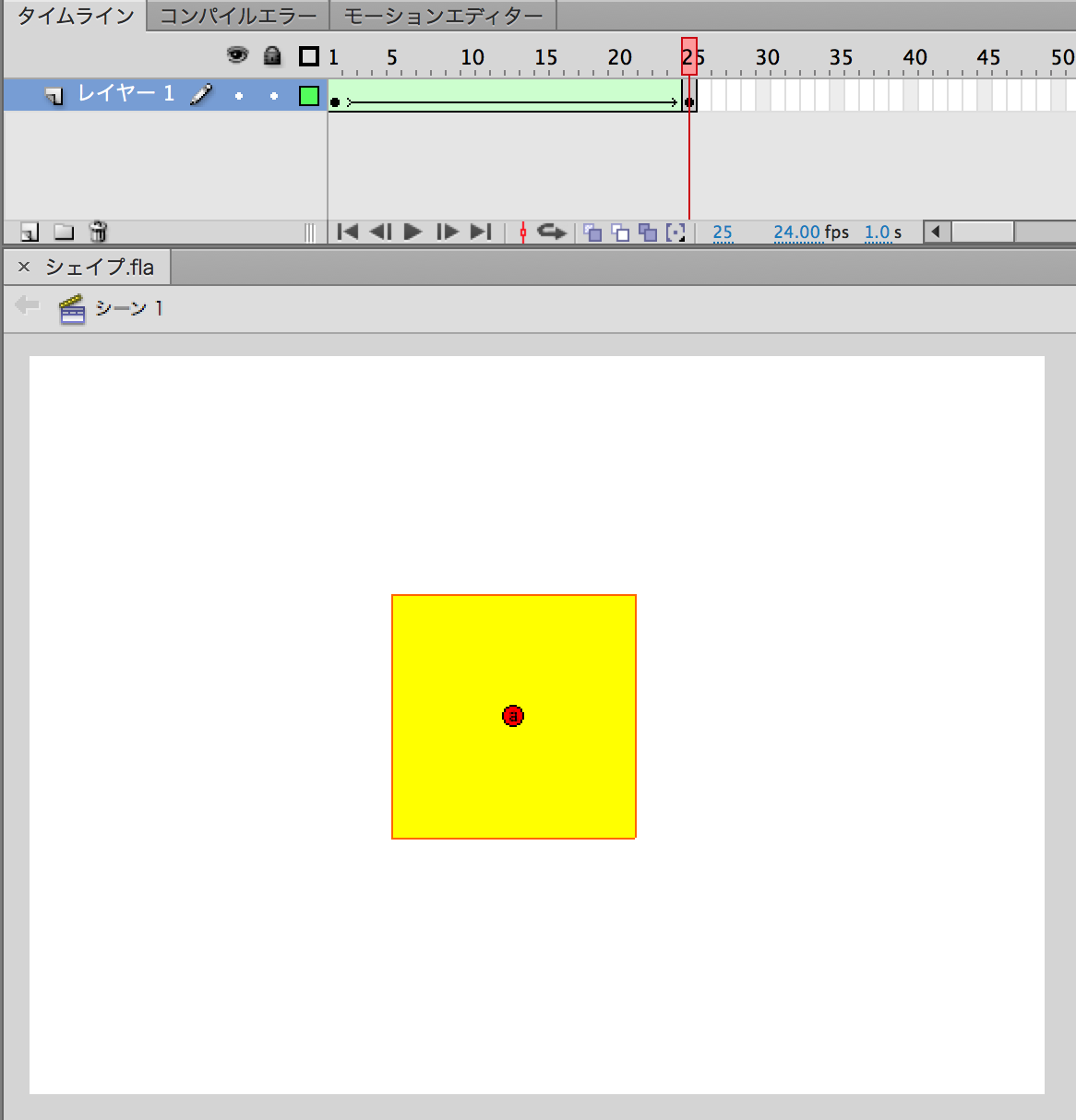Click the 24.00 fps frame rate value
Image resolution: width=1076 pixels, height=1120 pixels.
click(x=796, y=232)
